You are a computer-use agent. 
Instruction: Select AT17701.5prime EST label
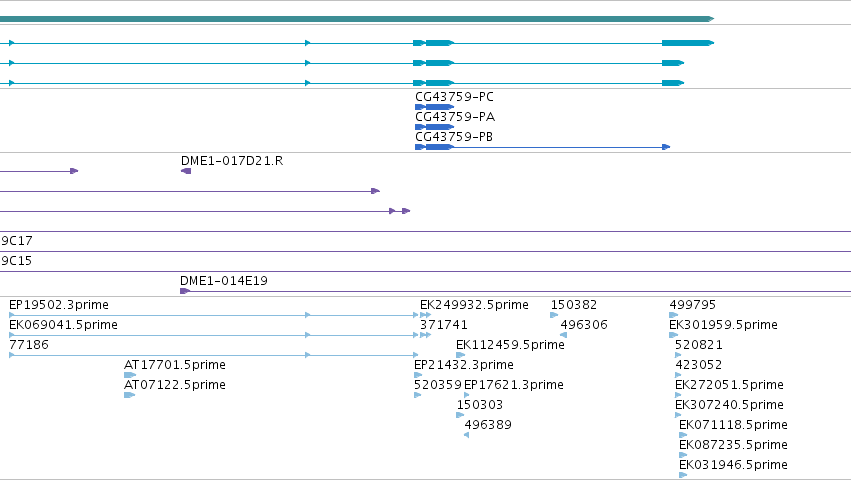pyautogui.click(x=175, y=365)
